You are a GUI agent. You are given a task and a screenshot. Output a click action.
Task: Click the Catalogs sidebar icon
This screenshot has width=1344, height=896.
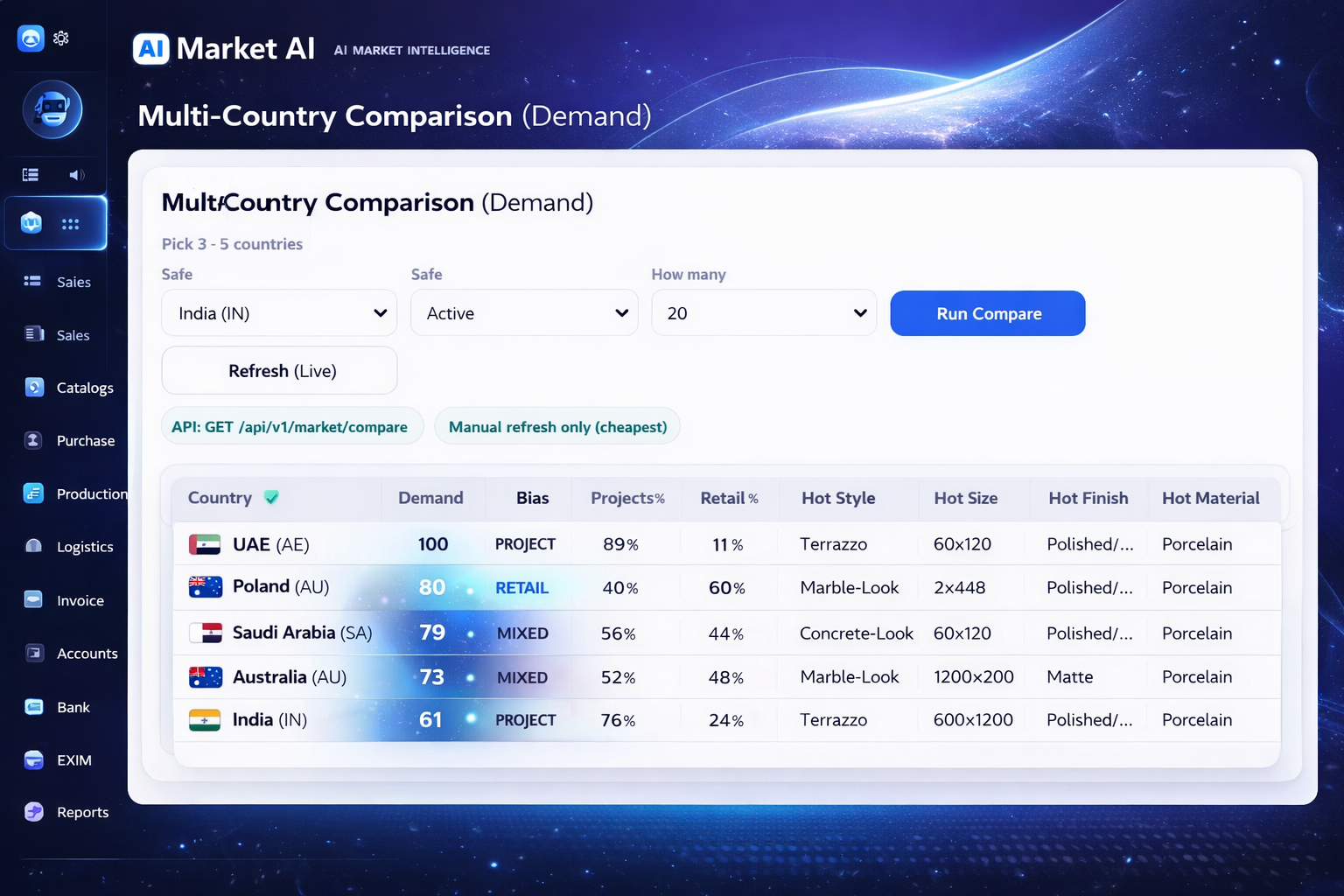(34, 387)
